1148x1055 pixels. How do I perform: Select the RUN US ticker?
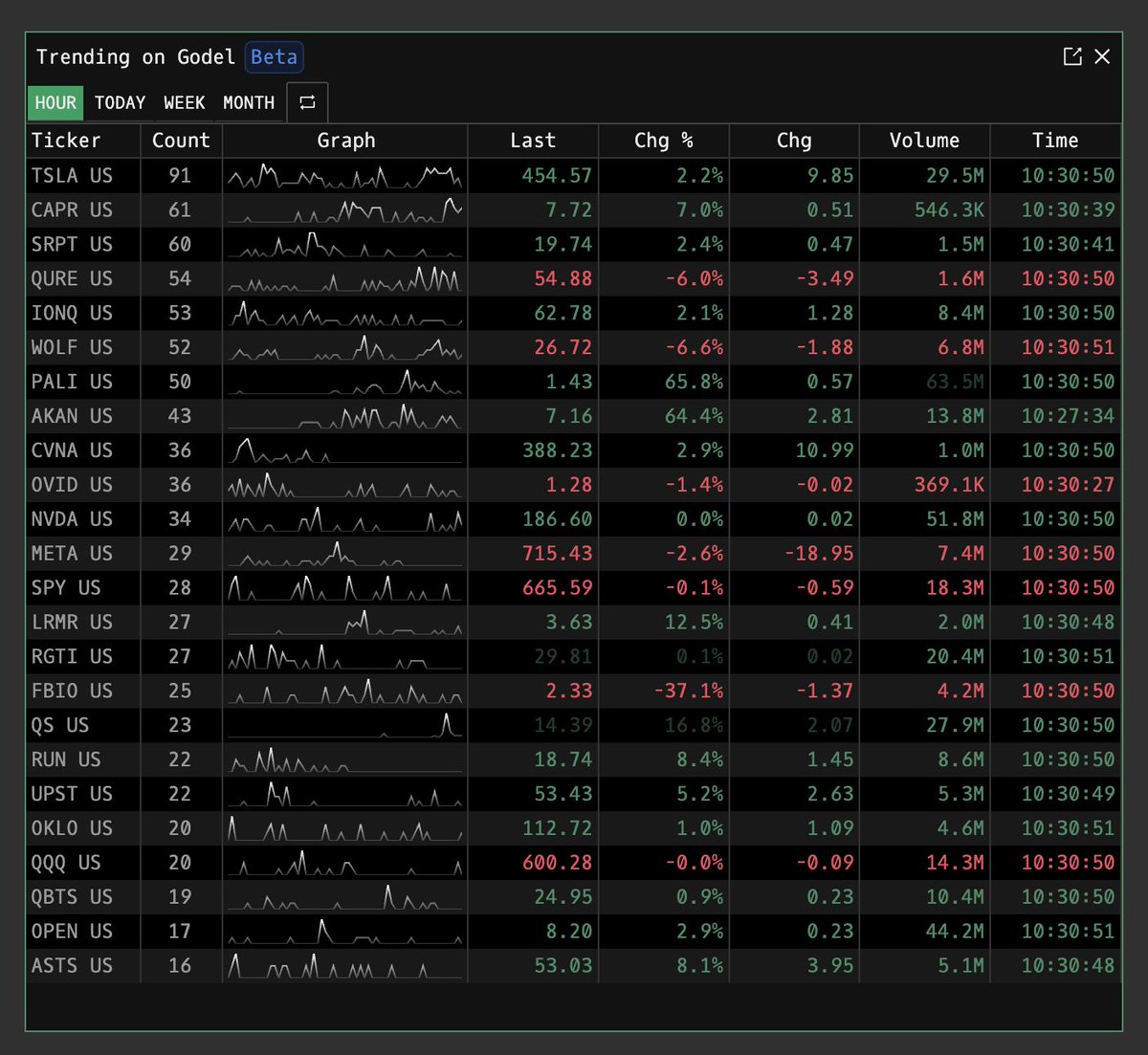click(x=66, y=759)
